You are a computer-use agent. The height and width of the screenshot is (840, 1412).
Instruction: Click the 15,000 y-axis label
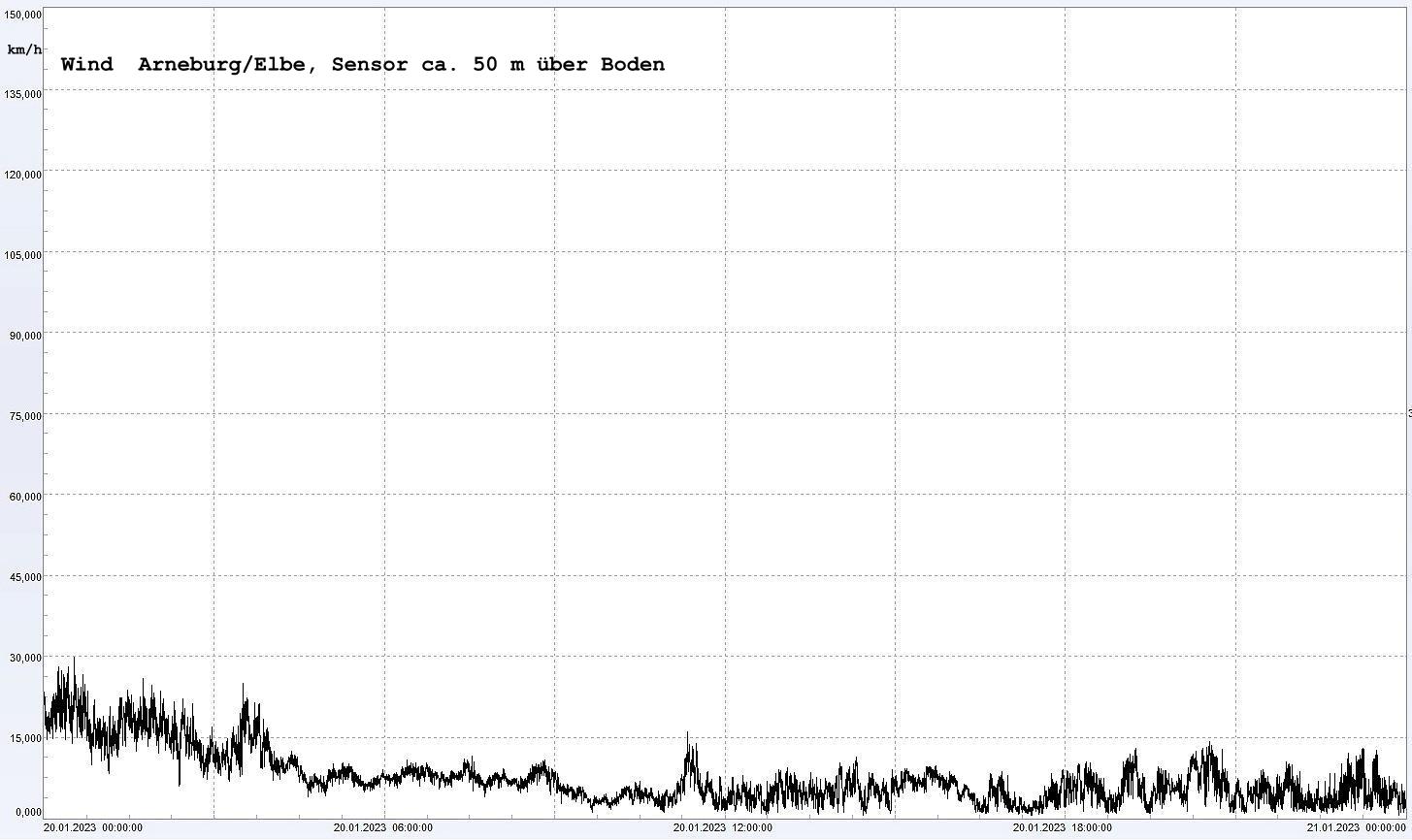25,738
